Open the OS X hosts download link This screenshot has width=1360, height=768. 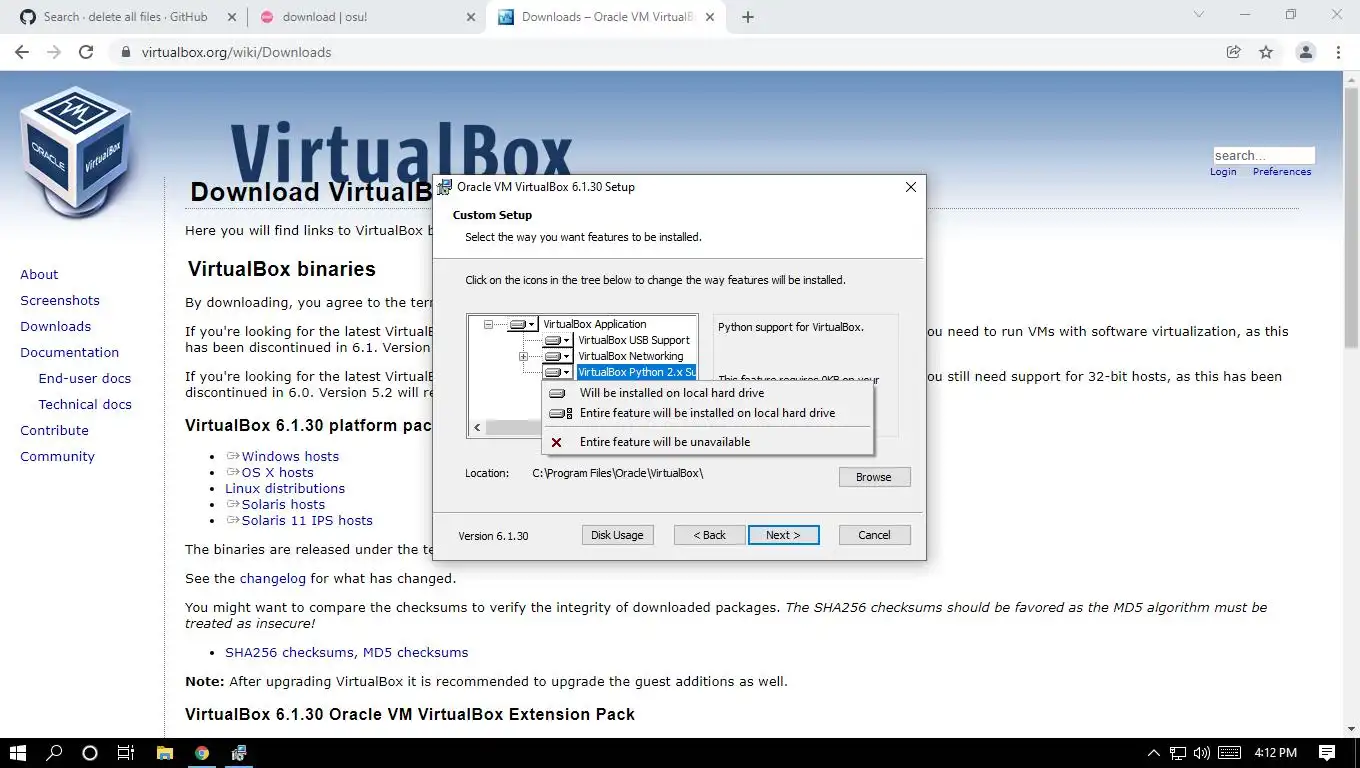(x=277, y=472)
